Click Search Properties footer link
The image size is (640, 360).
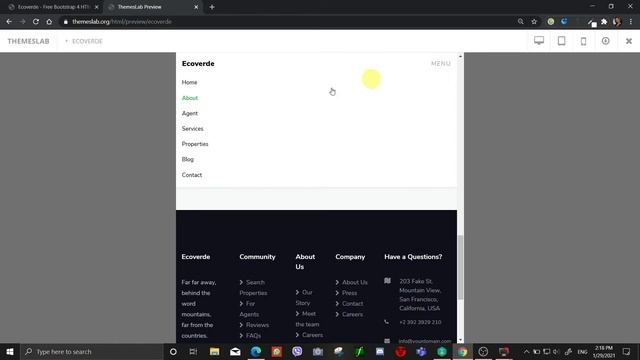tap(253, 288)
